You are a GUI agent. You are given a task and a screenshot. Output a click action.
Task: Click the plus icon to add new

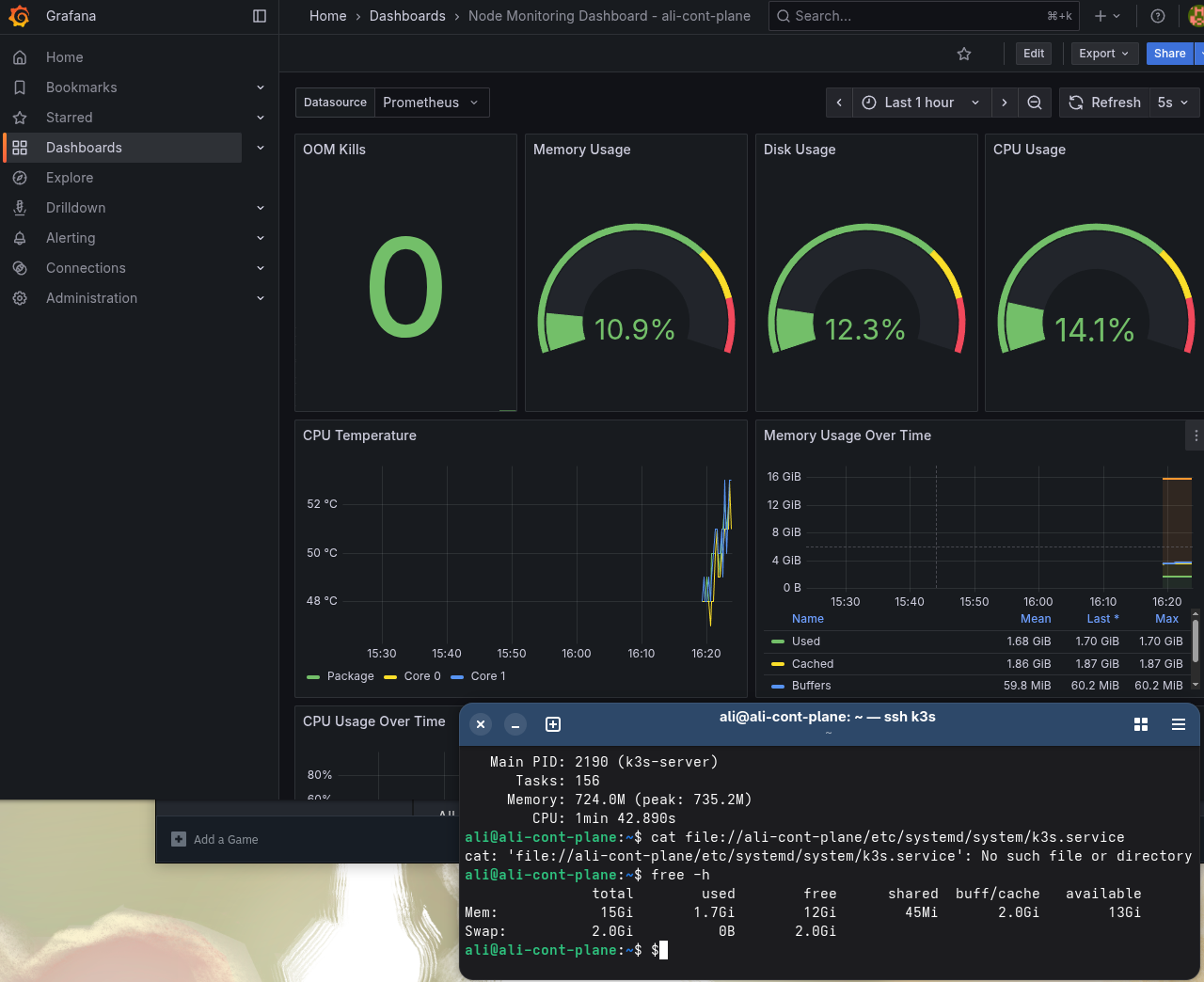[x=1101, y=16]
